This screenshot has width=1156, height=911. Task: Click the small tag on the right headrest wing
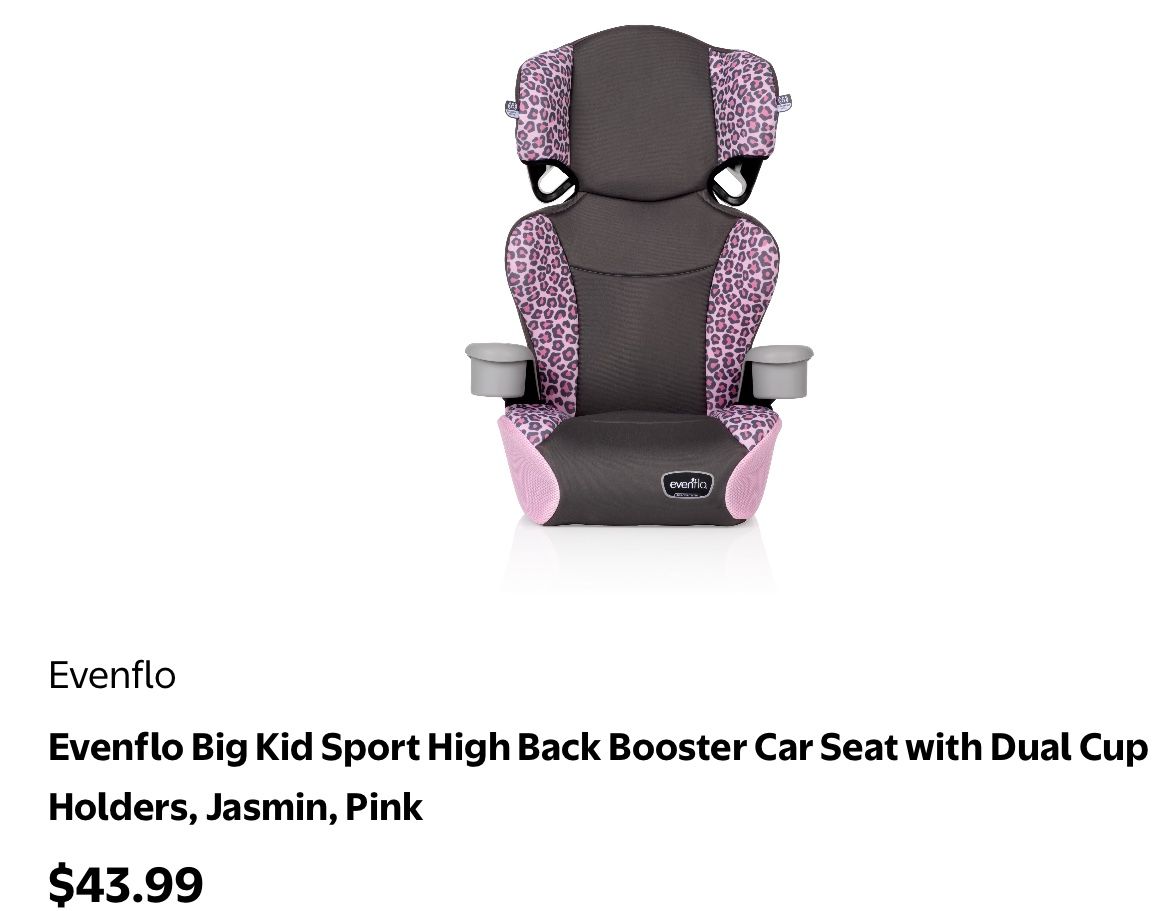click(784, 102)
